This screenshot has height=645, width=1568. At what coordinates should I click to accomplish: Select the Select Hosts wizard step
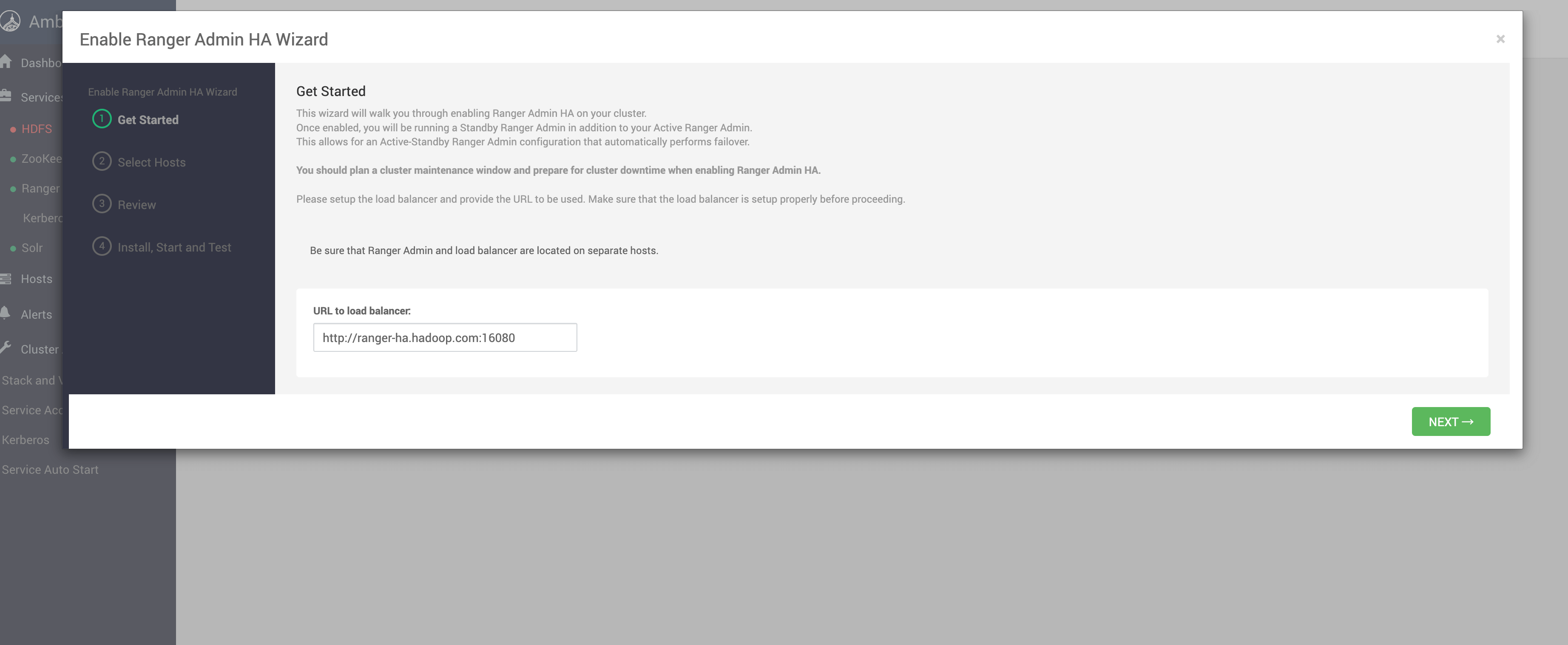click(x=151, y=162)
